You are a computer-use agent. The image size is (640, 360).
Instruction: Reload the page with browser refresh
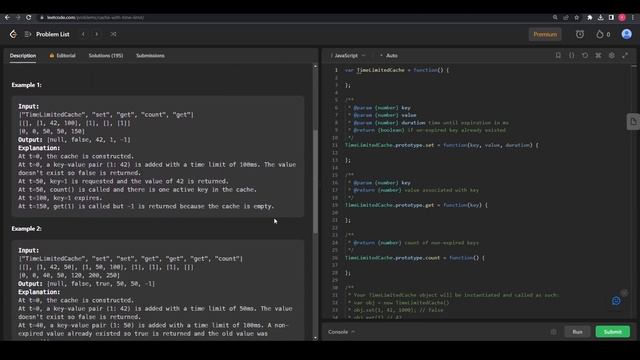pos(29,18)
